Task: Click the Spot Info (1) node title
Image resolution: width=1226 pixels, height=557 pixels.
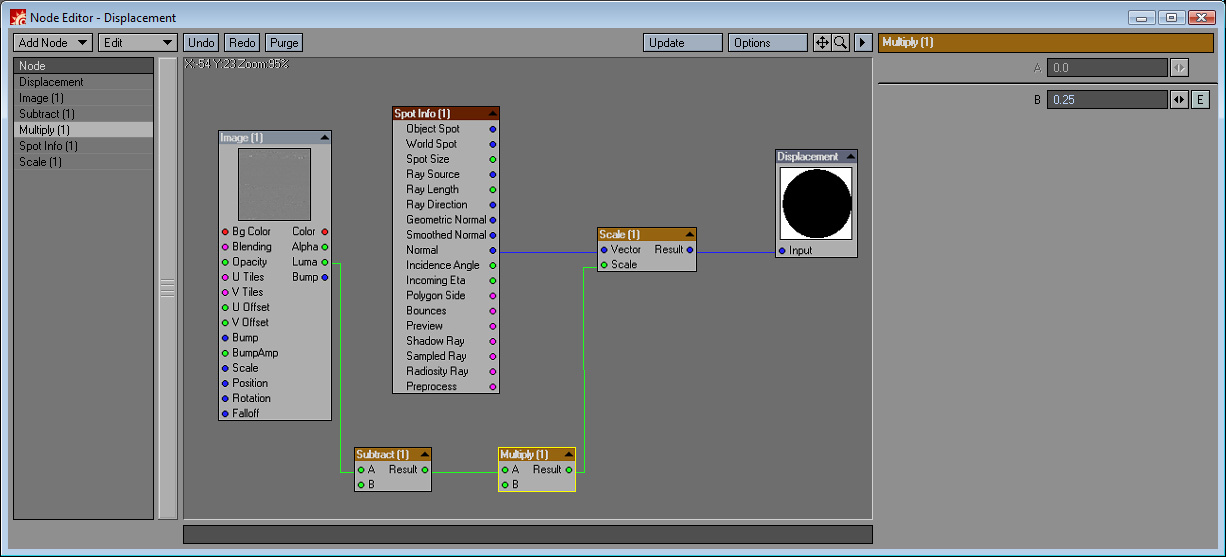Action: (x=446, y=114)
